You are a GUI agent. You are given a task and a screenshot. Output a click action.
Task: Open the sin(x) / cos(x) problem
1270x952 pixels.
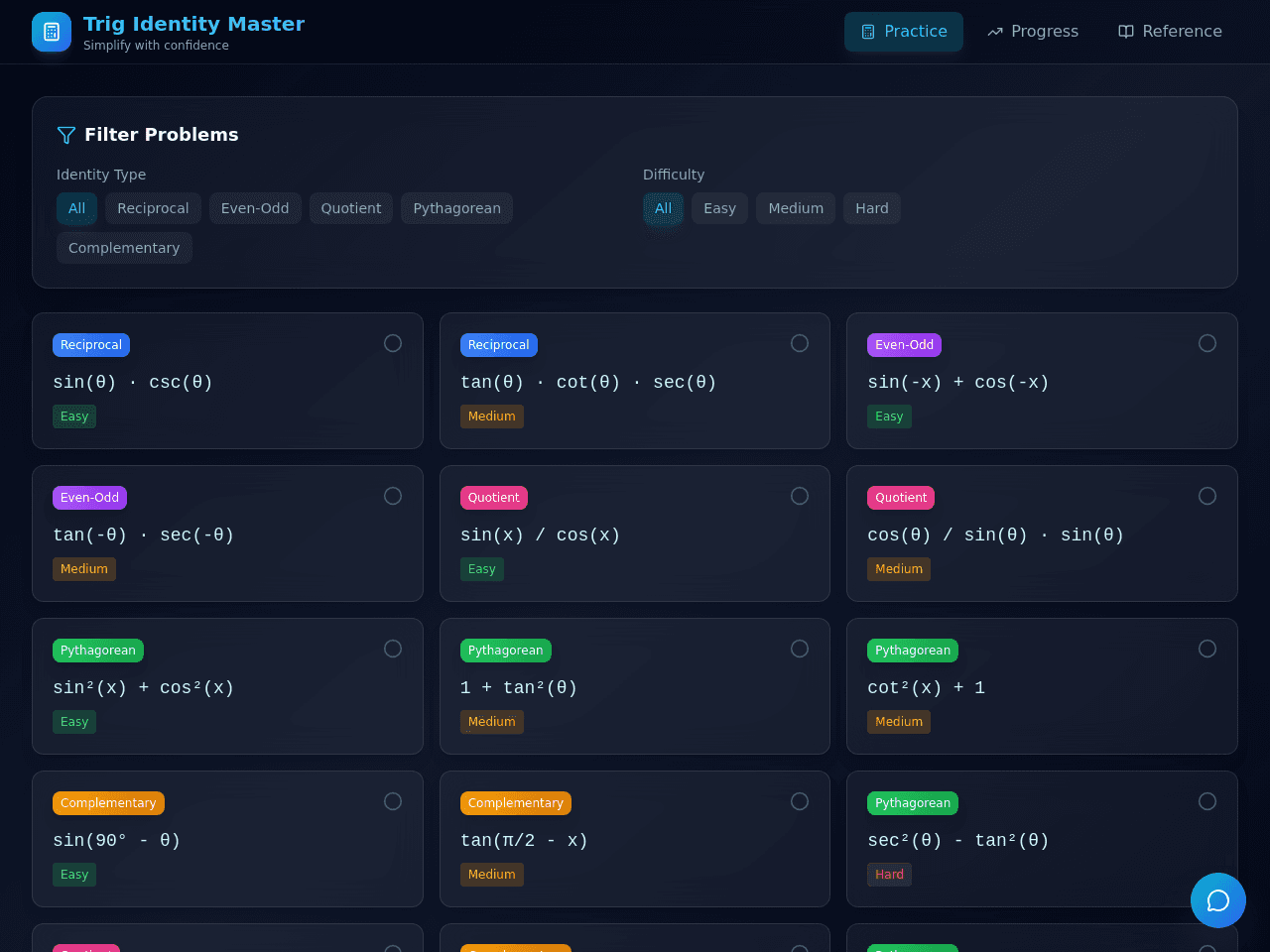[635, 534]
